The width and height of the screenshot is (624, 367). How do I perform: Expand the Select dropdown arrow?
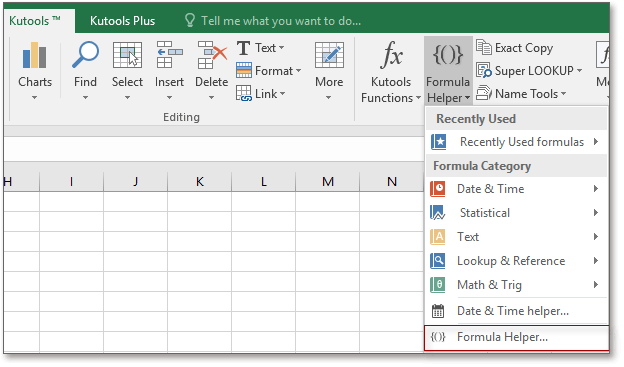coord(127,98)
